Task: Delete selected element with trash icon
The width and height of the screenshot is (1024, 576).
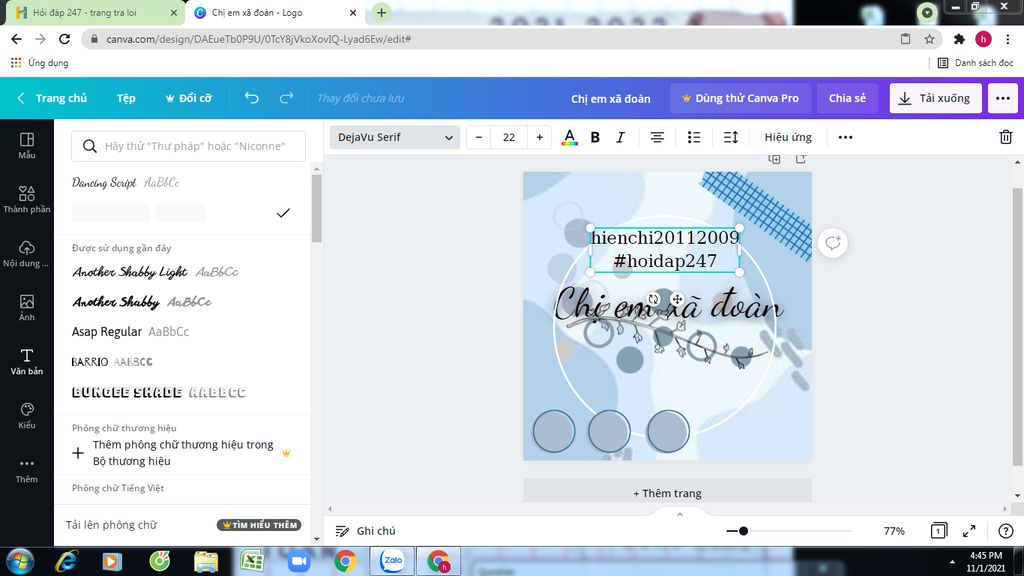Action: (1006, 137)
